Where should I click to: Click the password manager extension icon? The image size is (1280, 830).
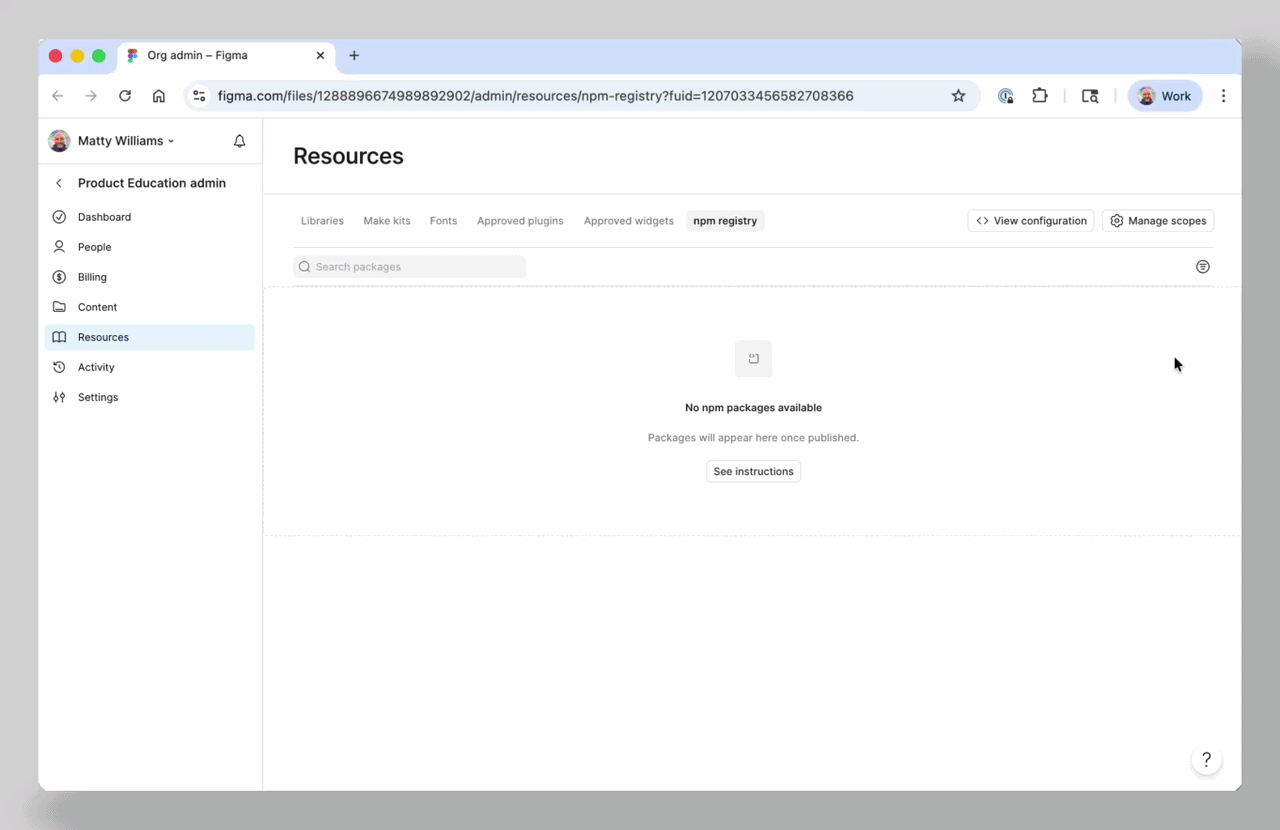click(1006, 96)
